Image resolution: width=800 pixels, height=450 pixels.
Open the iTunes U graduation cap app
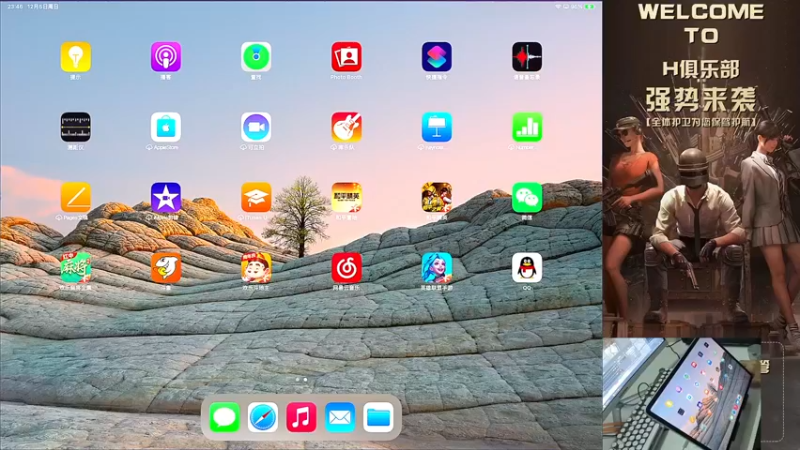[256, 197]
